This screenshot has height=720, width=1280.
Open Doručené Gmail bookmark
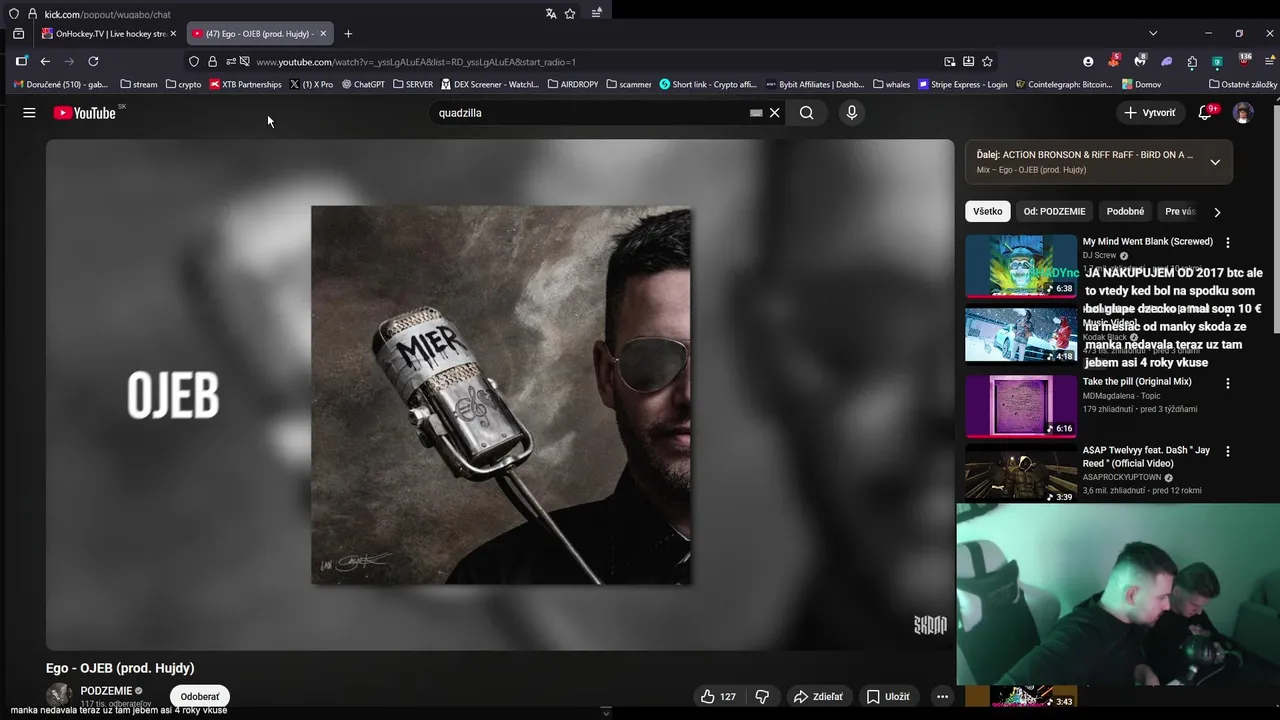[x=61, y=85]
